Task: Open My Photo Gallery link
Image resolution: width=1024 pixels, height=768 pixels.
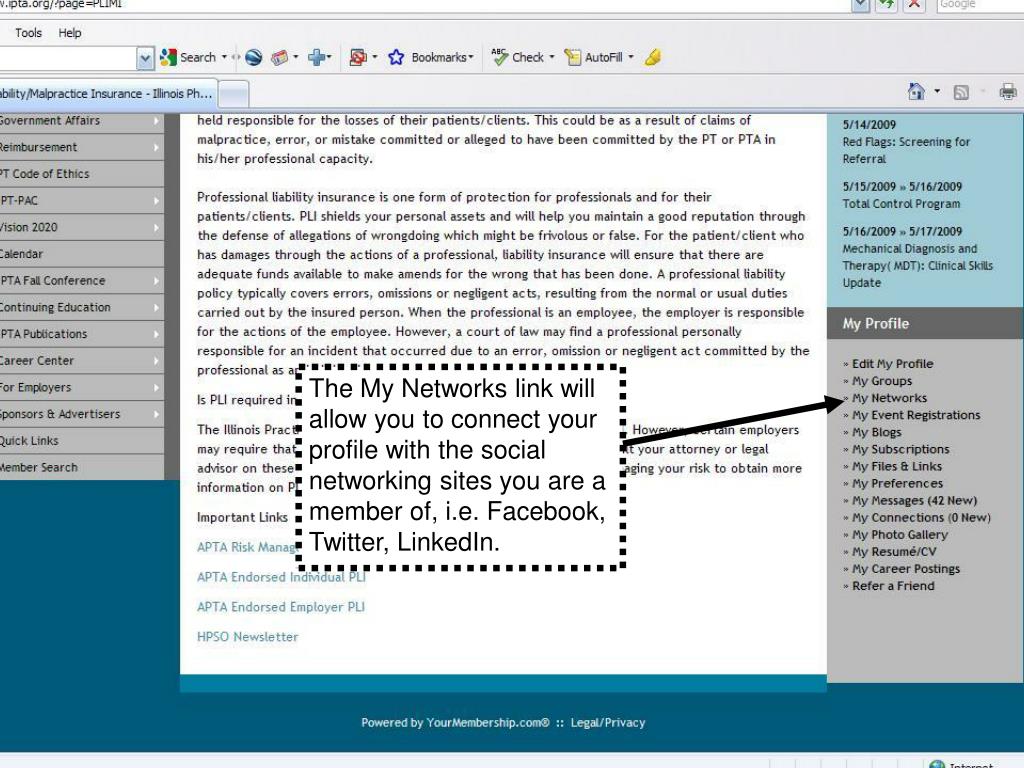Action: tap(899, 534)
